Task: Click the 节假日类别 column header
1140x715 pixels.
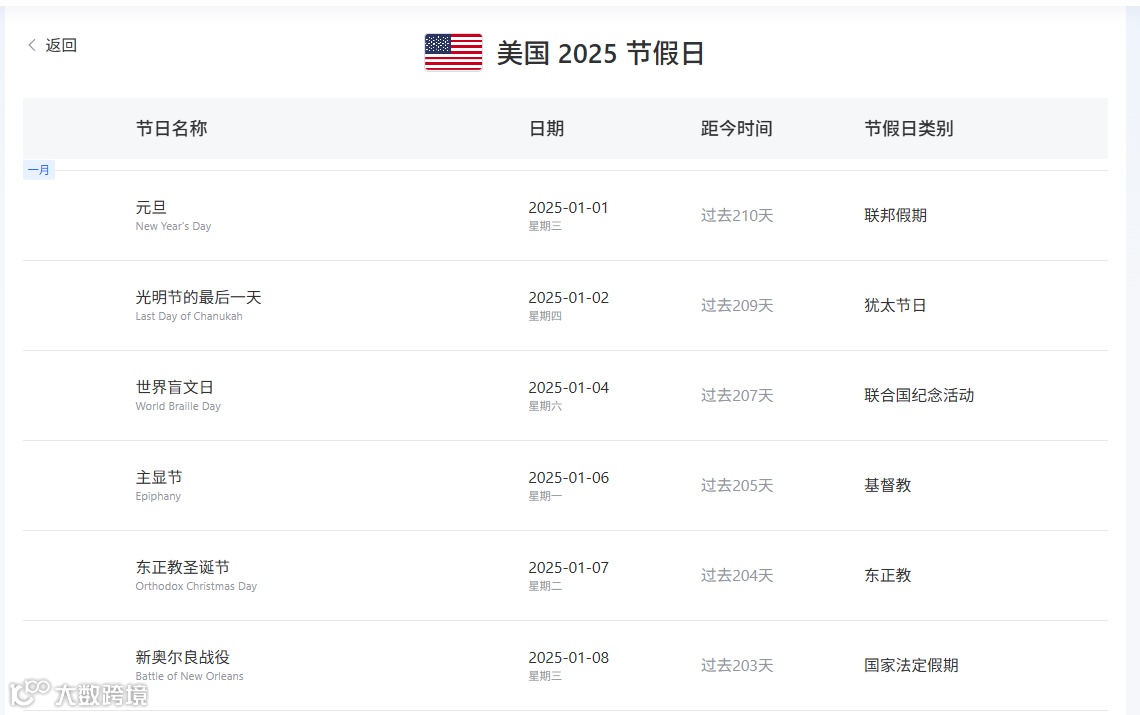Action: (x=909, y=129)
